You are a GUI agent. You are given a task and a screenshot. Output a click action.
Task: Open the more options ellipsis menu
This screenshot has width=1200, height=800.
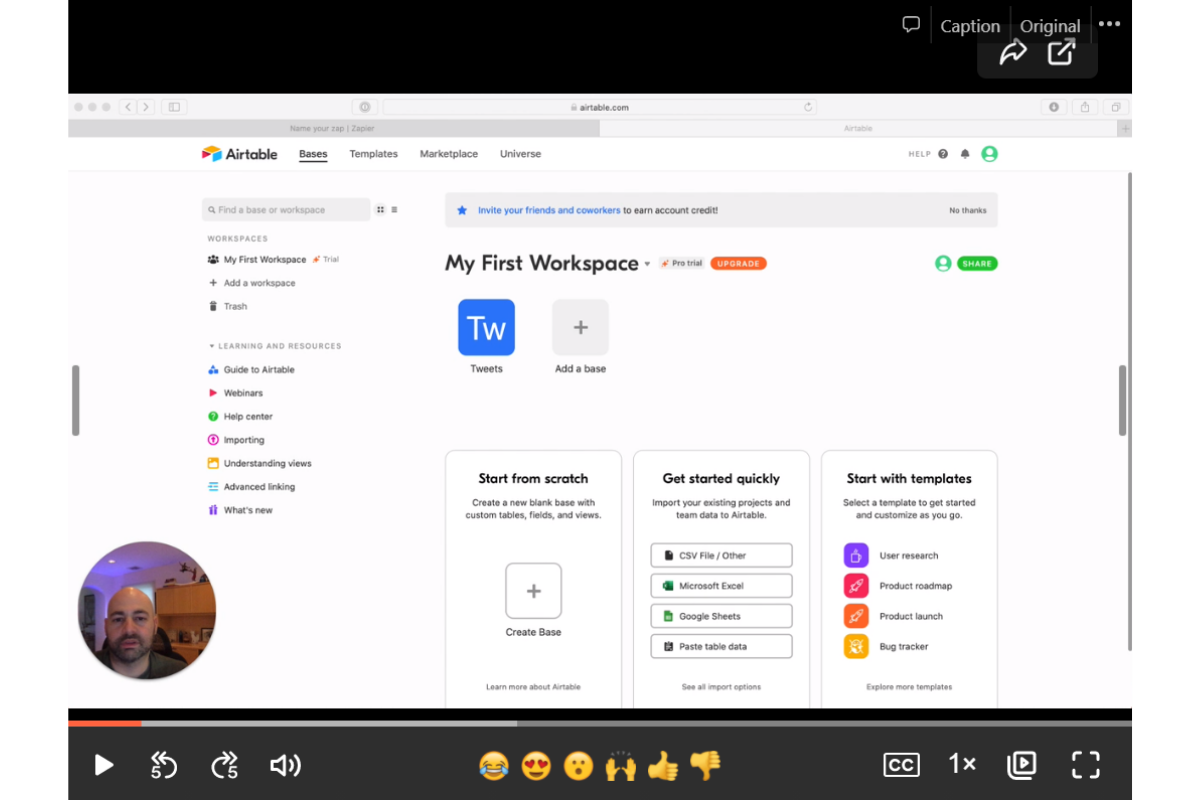click(1109, 24)
